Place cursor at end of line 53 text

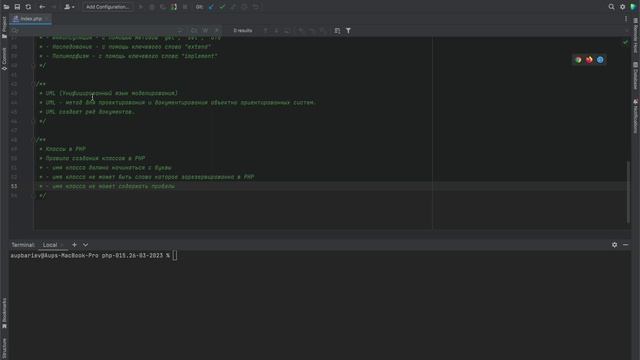pos(175,186)
